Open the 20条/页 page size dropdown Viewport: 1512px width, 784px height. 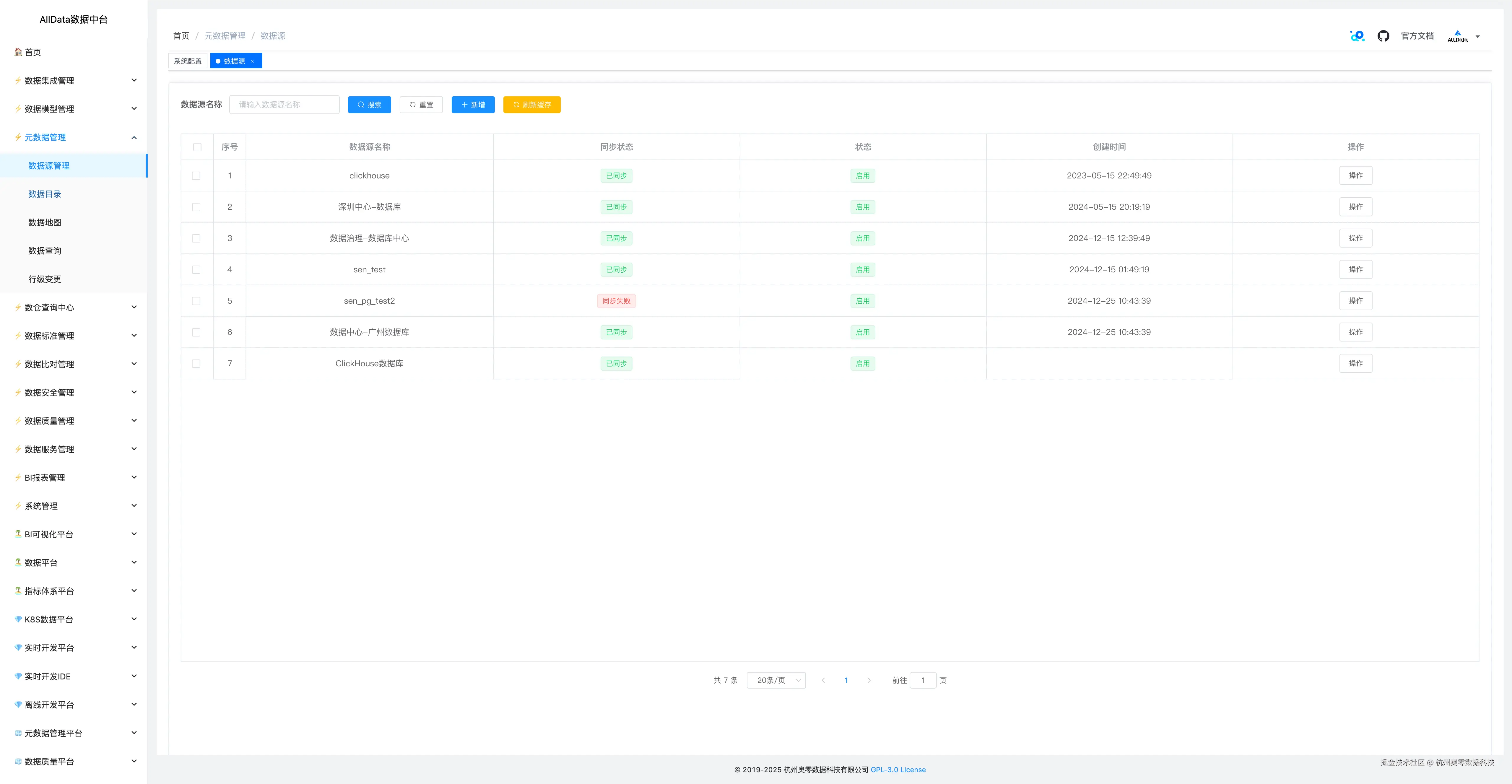tap(775, 680)
